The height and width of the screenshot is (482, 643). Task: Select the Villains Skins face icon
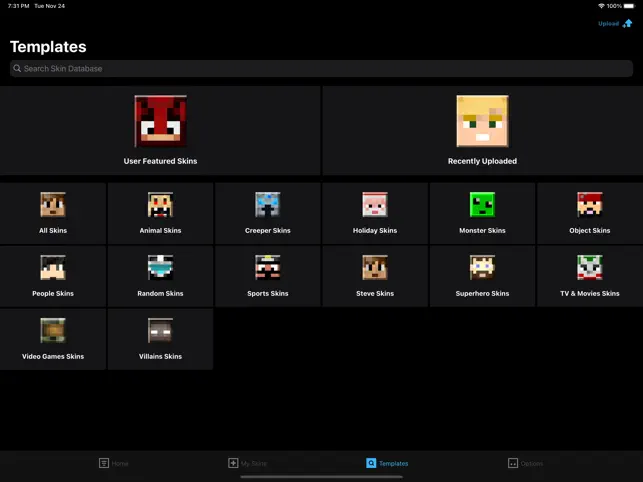point(160,330)
